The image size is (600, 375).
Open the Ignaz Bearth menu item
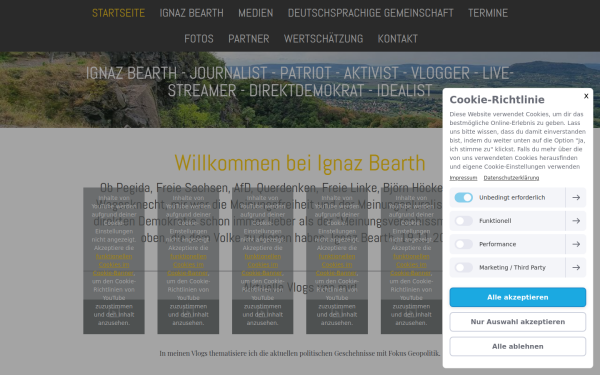(191, 13)
